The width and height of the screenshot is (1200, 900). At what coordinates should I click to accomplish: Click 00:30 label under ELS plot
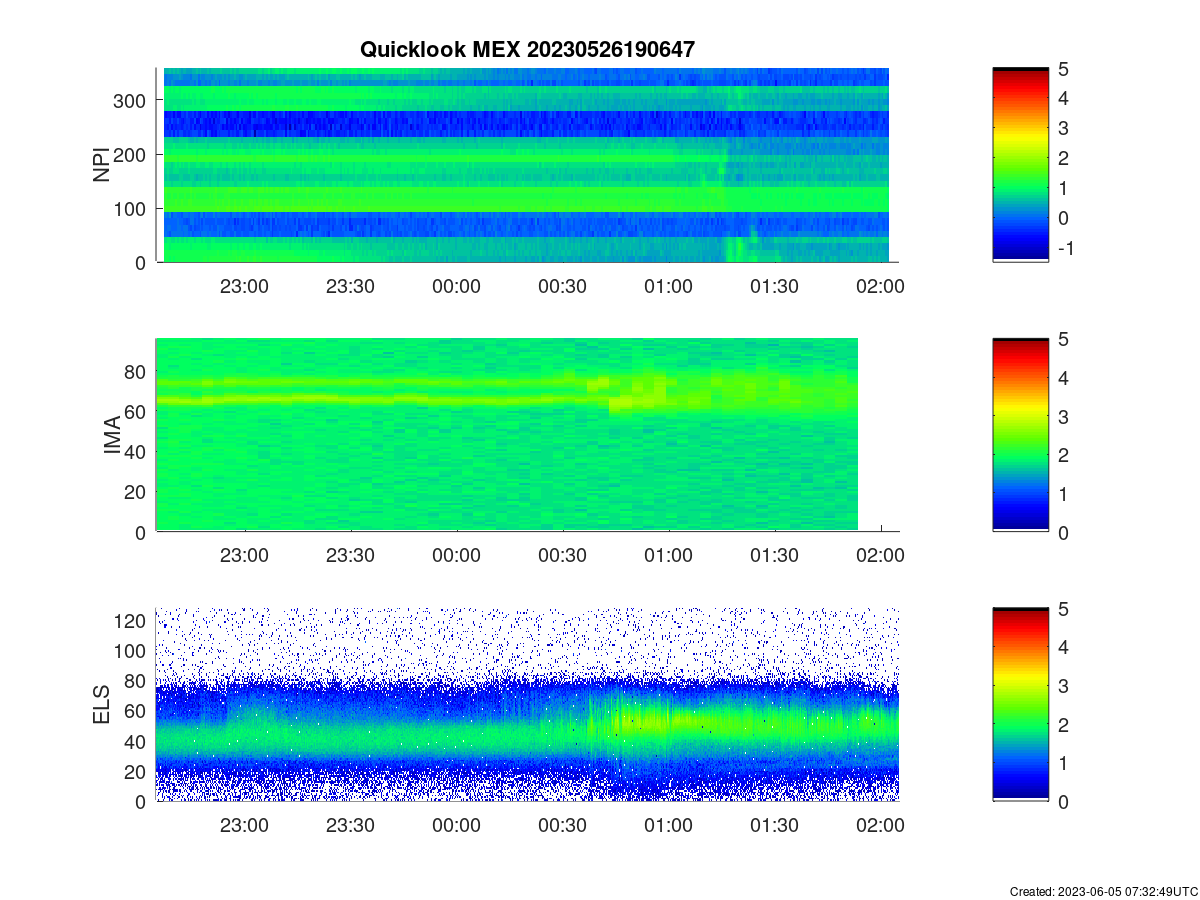click(562, 825)
